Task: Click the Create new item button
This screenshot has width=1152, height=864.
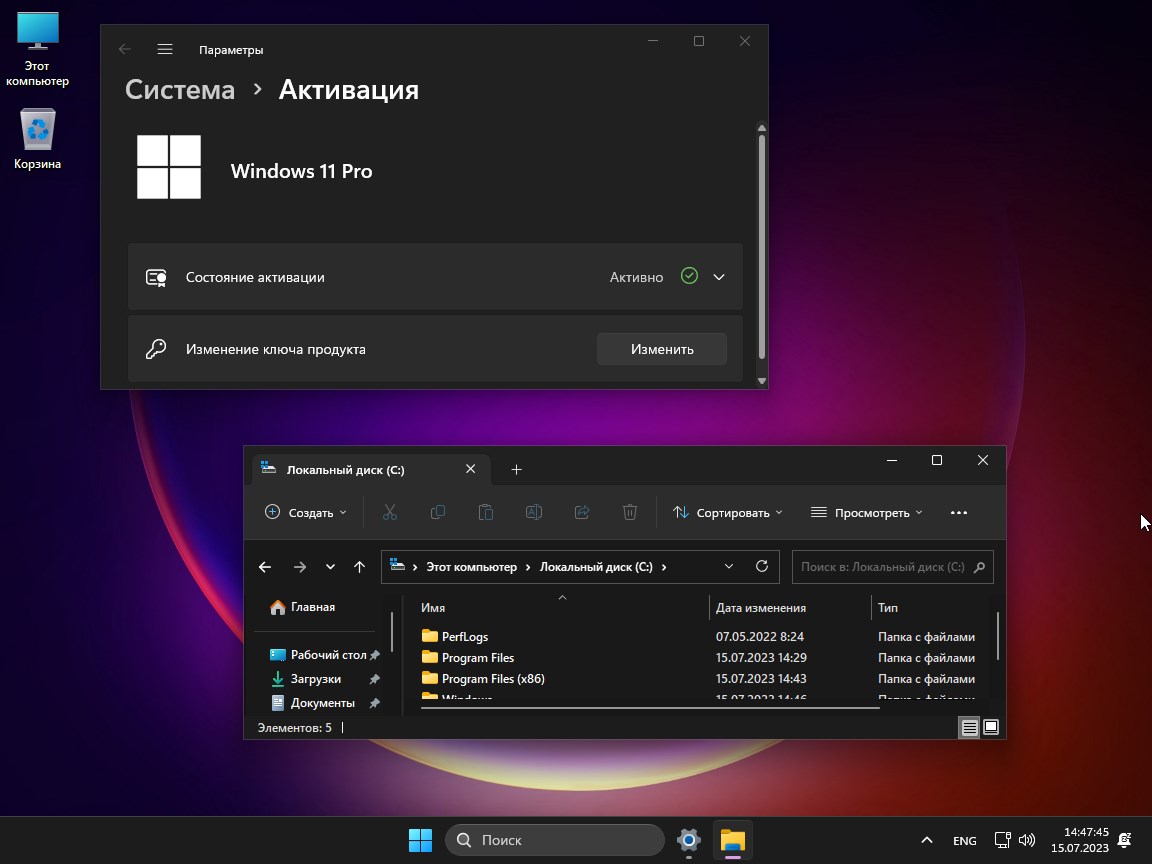Action: tap(306, 512)
